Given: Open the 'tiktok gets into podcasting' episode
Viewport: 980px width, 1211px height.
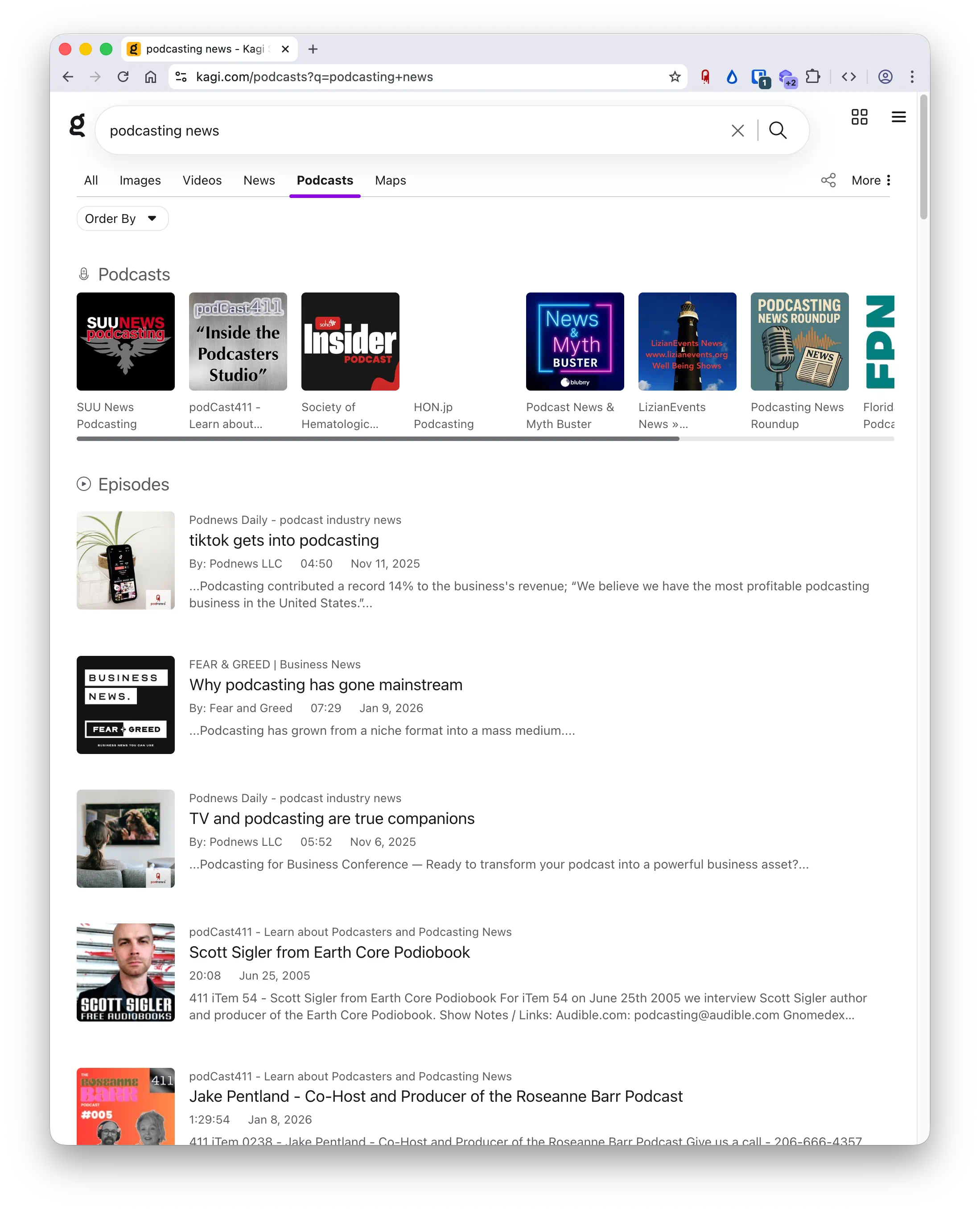Looking at the screenshot, I should tap(284, 540).
